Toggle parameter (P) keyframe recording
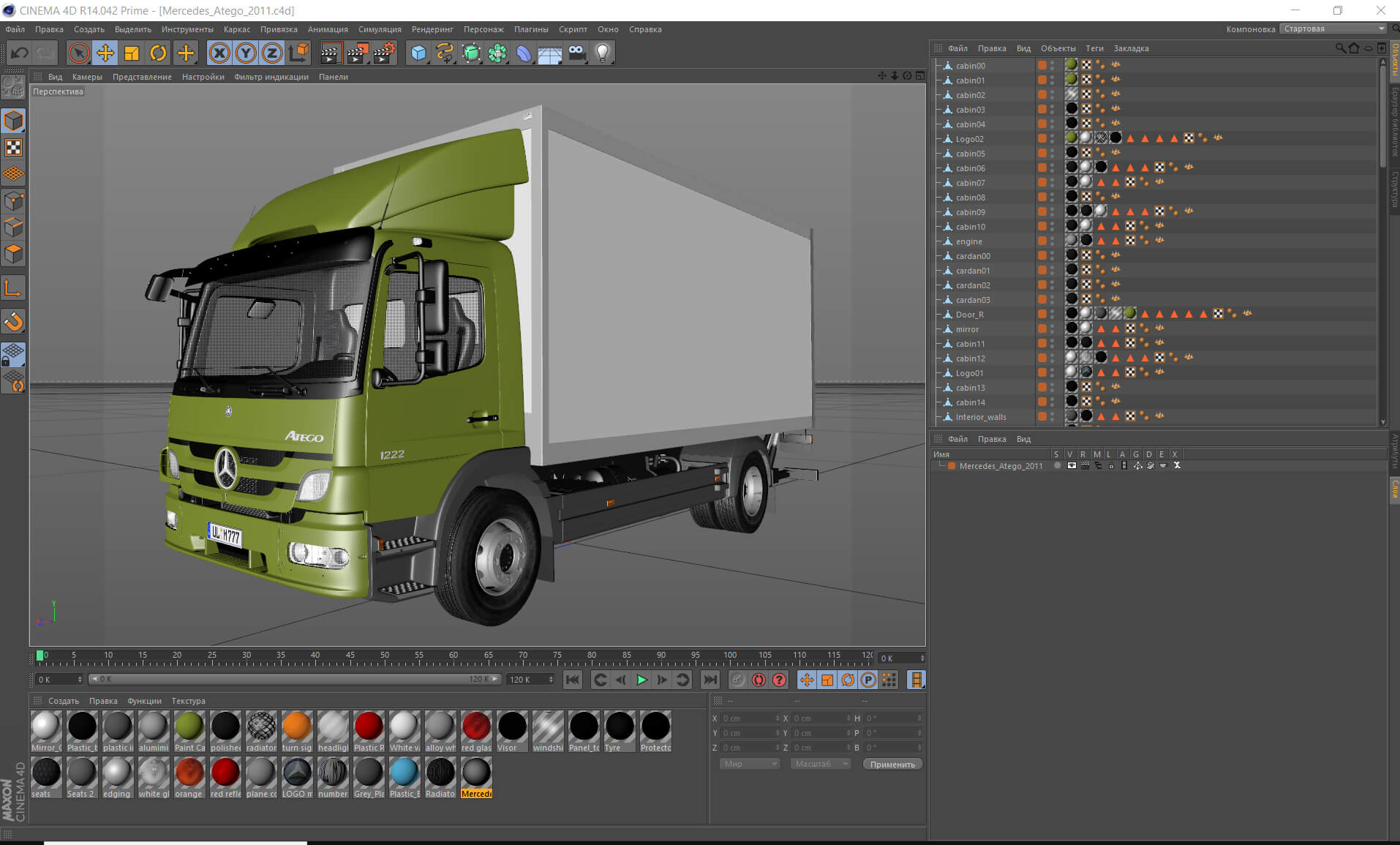1400x845 pixels. click(868, 680)
